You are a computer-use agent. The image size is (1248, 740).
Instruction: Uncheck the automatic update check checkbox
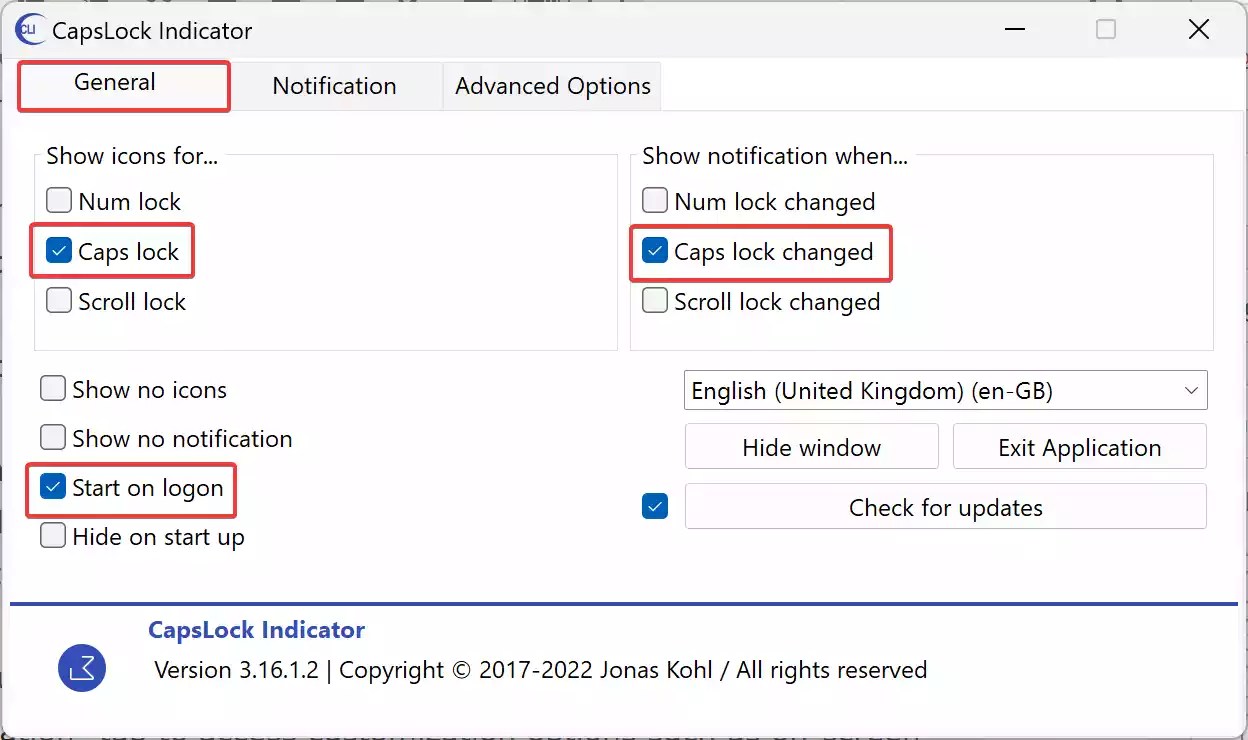[654, 506]
